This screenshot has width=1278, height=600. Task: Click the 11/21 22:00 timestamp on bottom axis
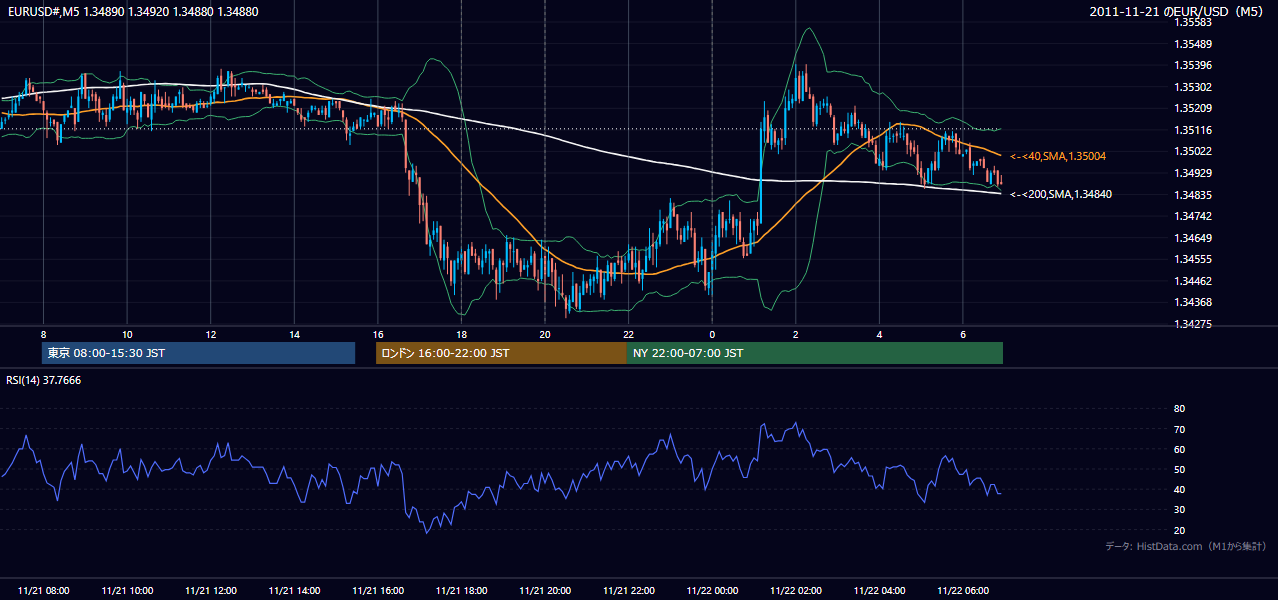click(x=629, y=591)
